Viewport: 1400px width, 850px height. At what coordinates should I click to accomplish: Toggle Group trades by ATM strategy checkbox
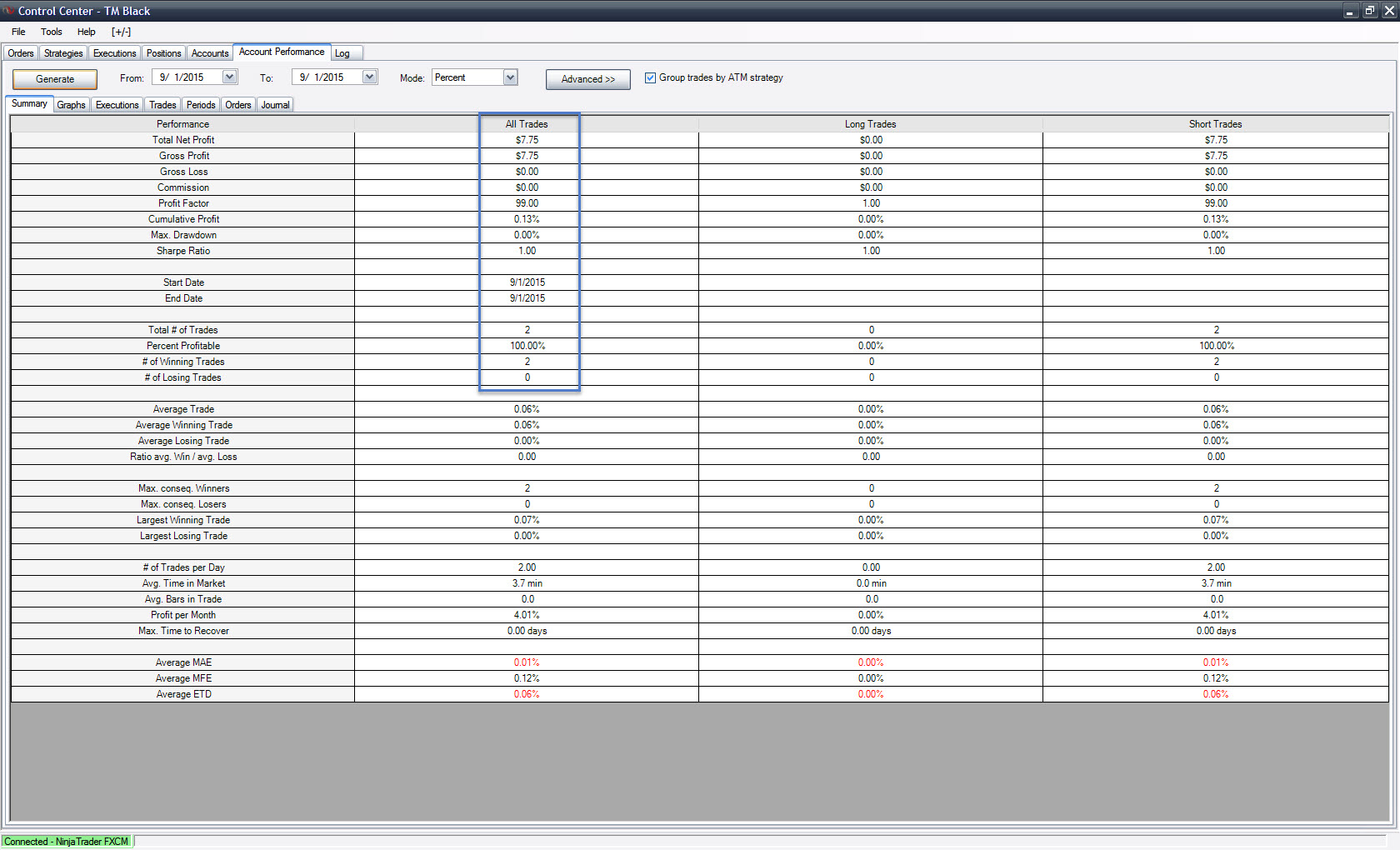[x=651, y=77]
